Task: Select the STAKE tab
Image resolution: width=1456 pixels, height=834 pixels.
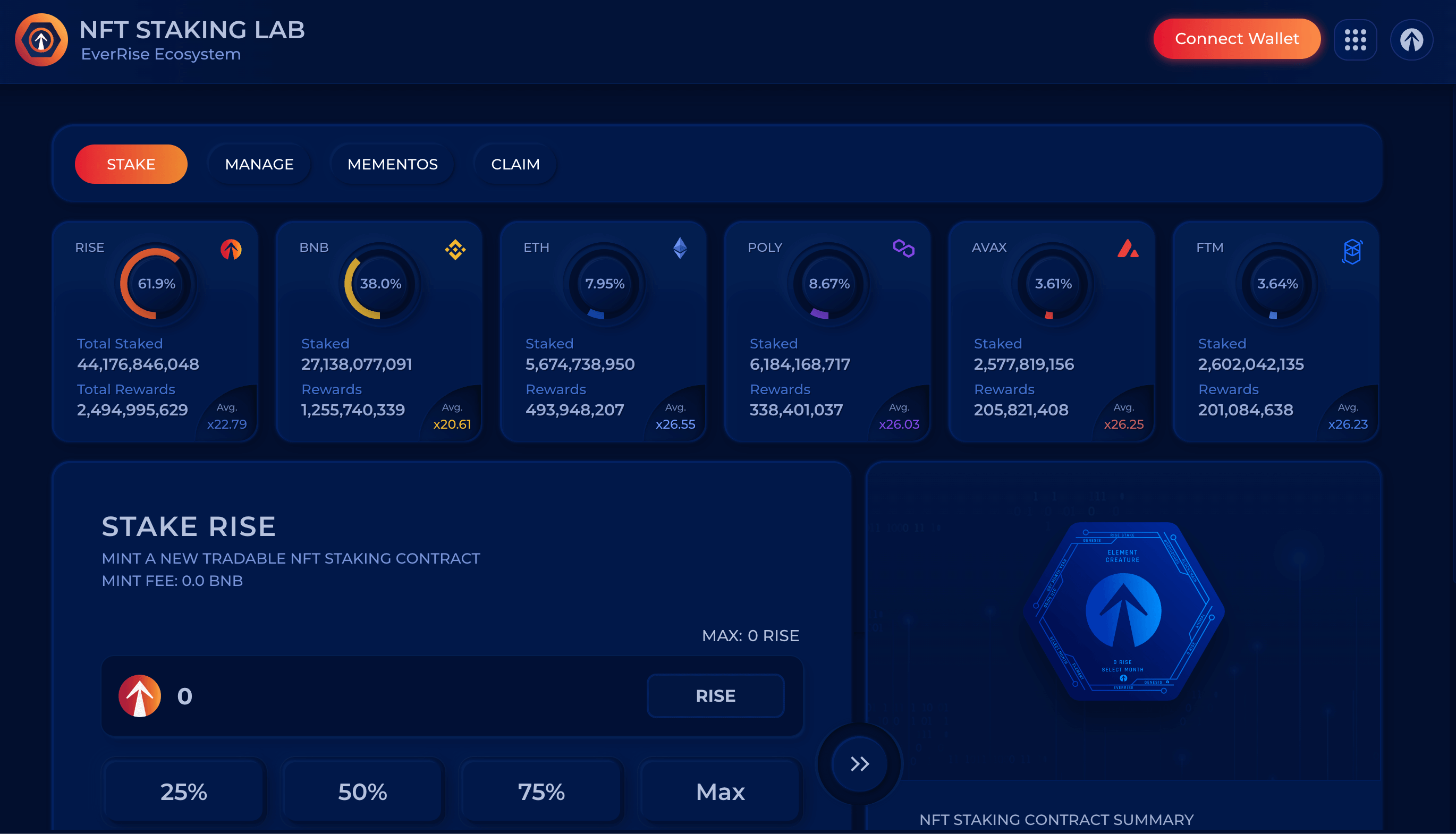Action: click(x=130, y=164)
